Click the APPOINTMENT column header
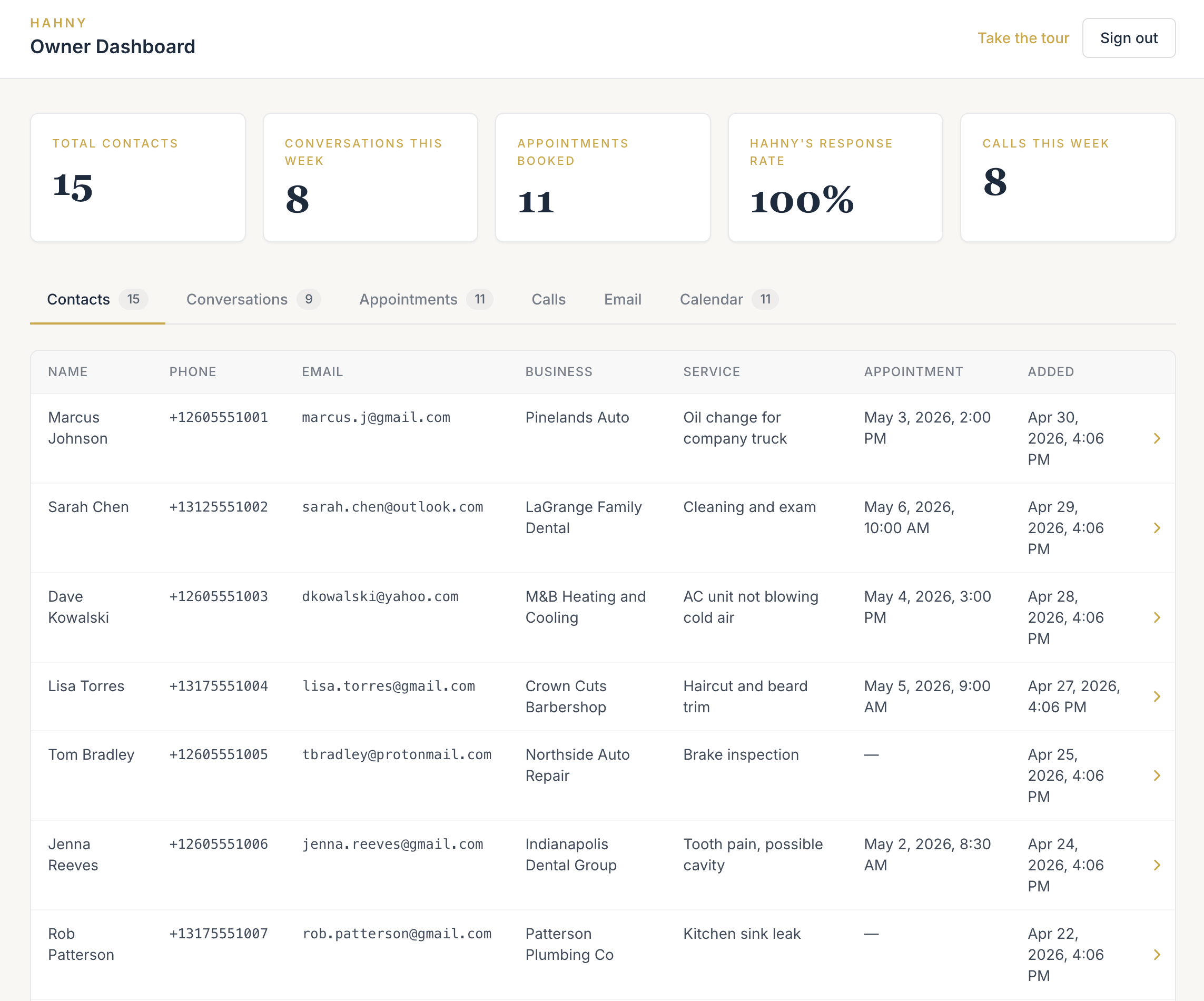Screen dimensions: 1204x1001 coord(914,372)
